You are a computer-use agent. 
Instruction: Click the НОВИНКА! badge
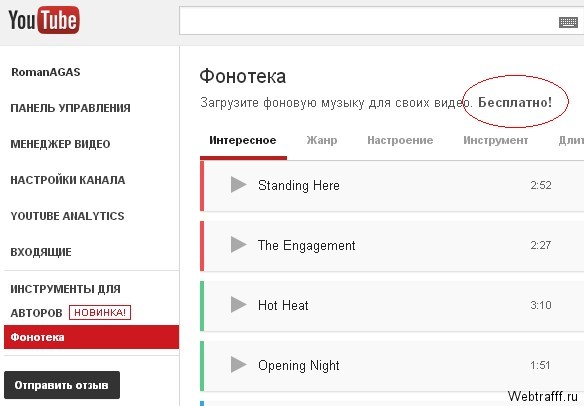click(x=100, y=313)
